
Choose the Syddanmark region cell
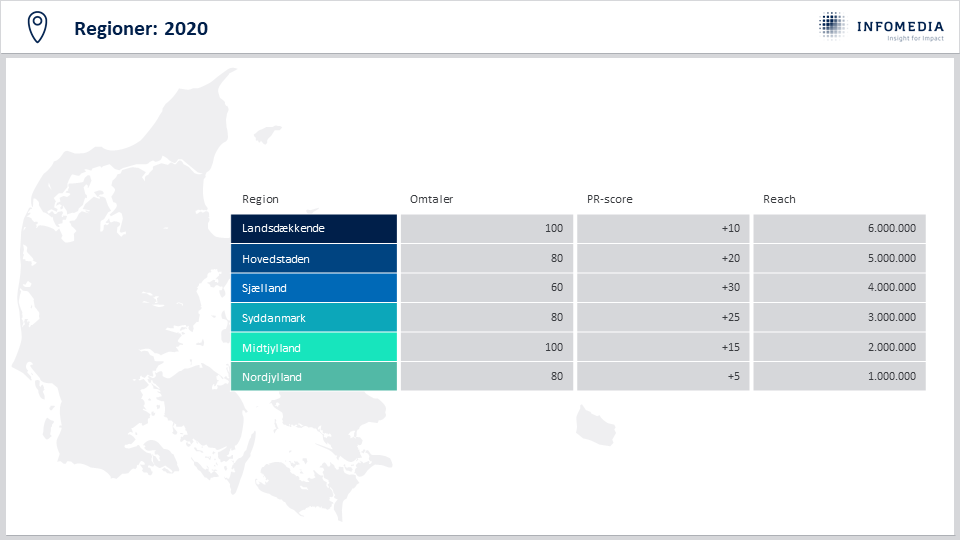[x=313, y=318]
